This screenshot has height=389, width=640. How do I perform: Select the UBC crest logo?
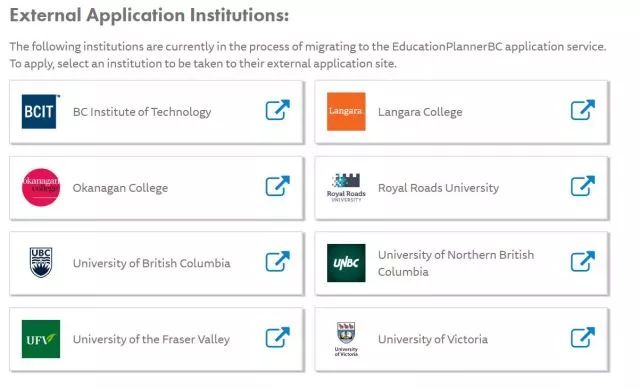click(x=41, y=263)
